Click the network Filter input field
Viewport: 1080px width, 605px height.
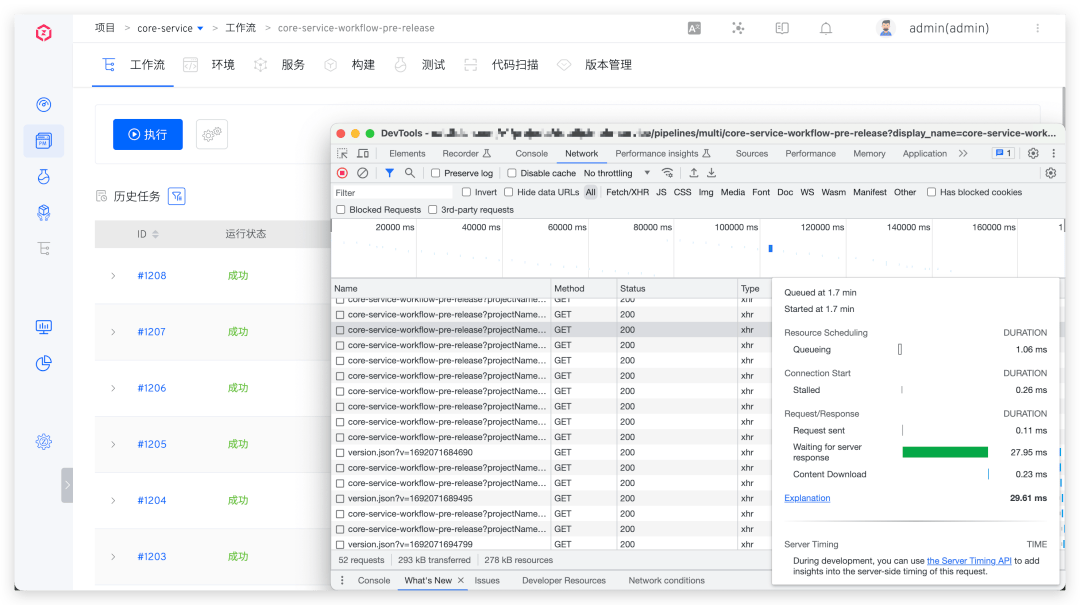click(393, 193)
